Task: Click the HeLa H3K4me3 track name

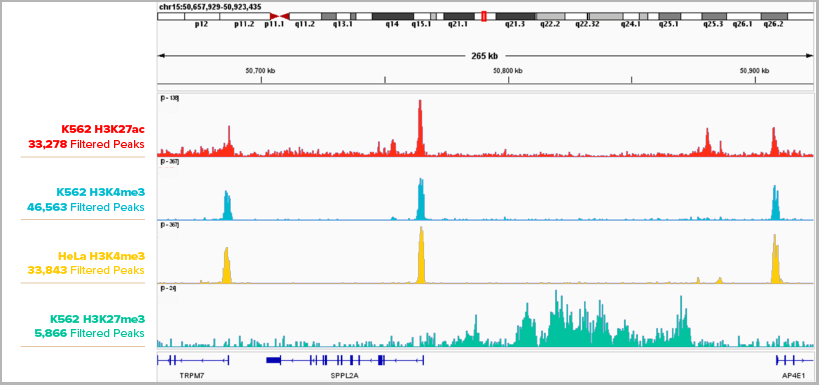Action: coord(101,256)
